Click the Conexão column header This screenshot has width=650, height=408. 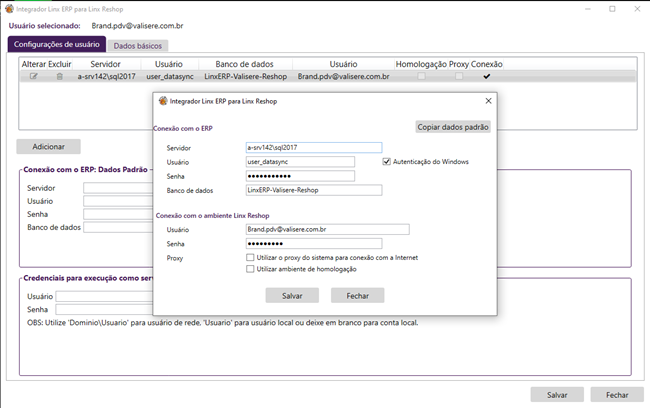click(487, 64)
